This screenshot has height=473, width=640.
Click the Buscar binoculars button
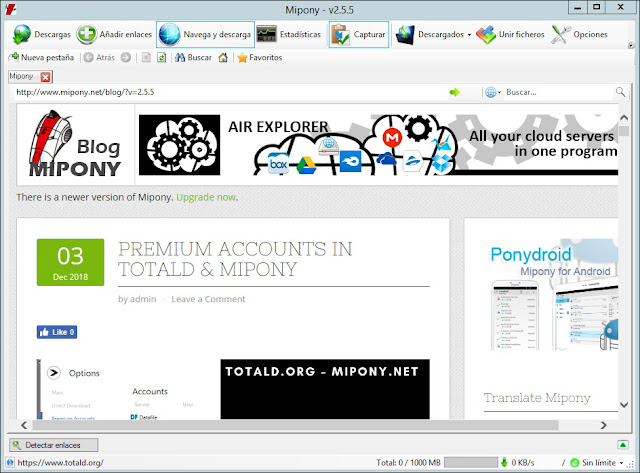tap(193, 58)
